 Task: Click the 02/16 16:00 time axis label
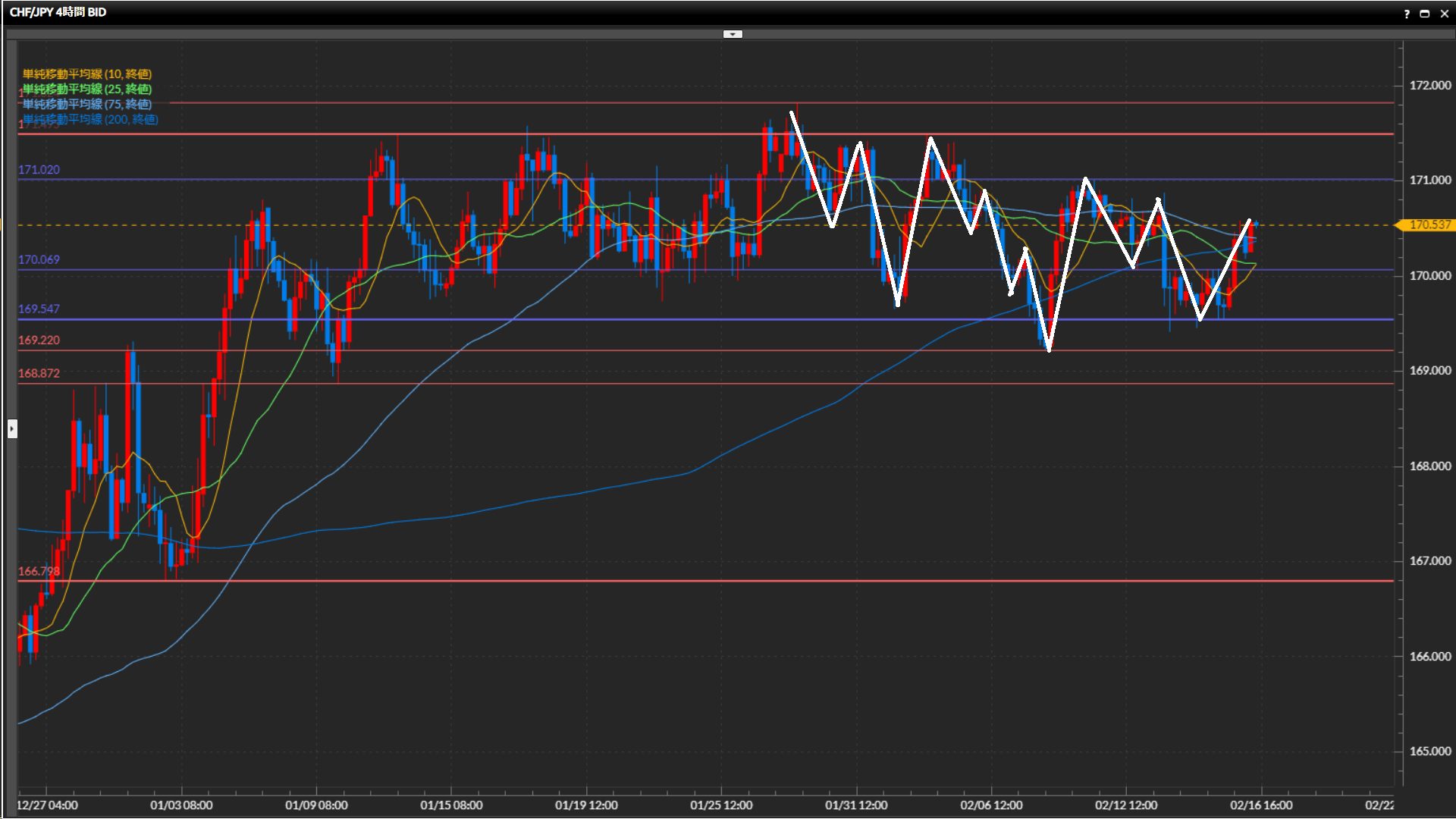[x=1261, y=805]
